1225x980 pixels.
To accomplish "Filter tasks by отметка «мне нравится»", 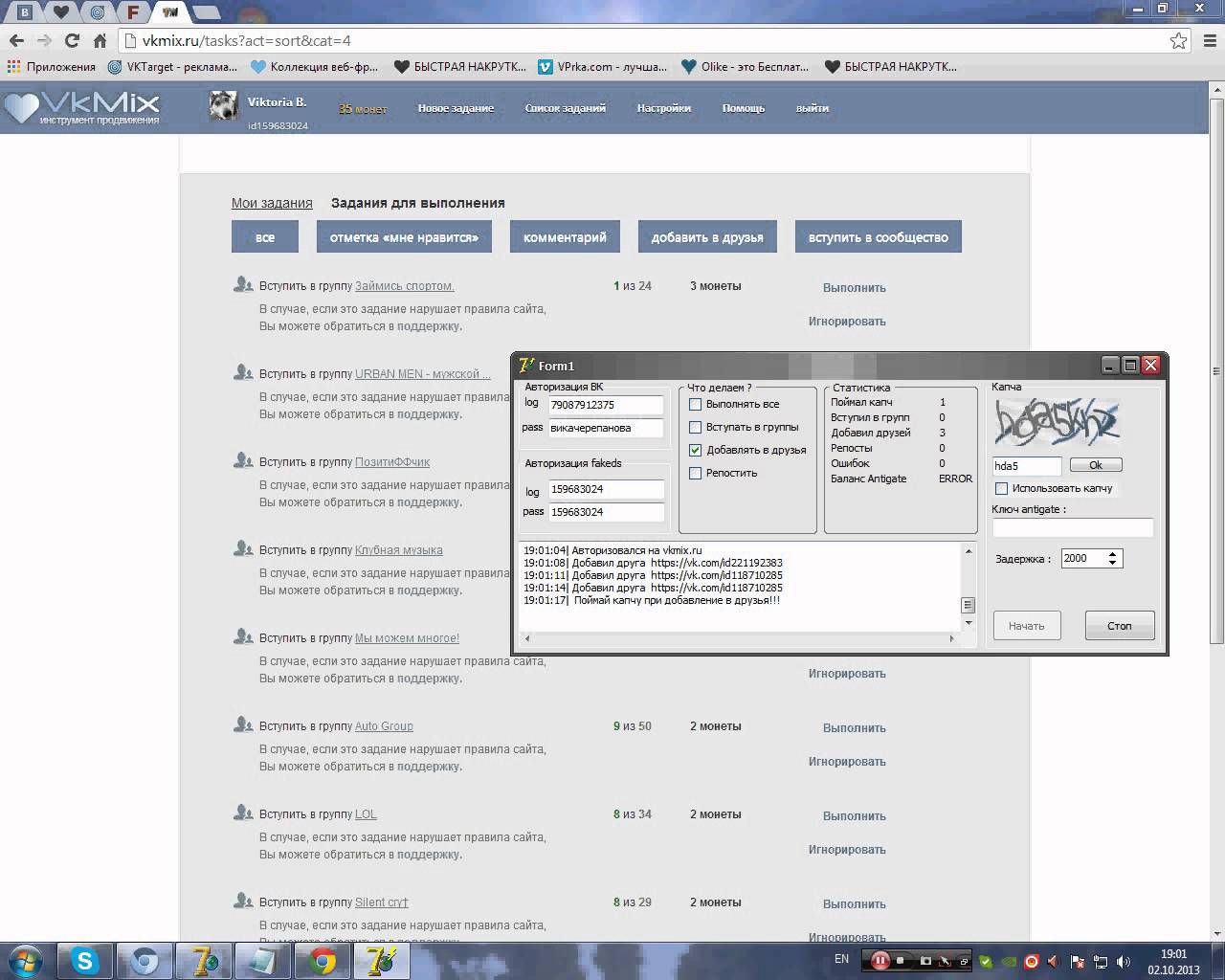I will (404, 237).
